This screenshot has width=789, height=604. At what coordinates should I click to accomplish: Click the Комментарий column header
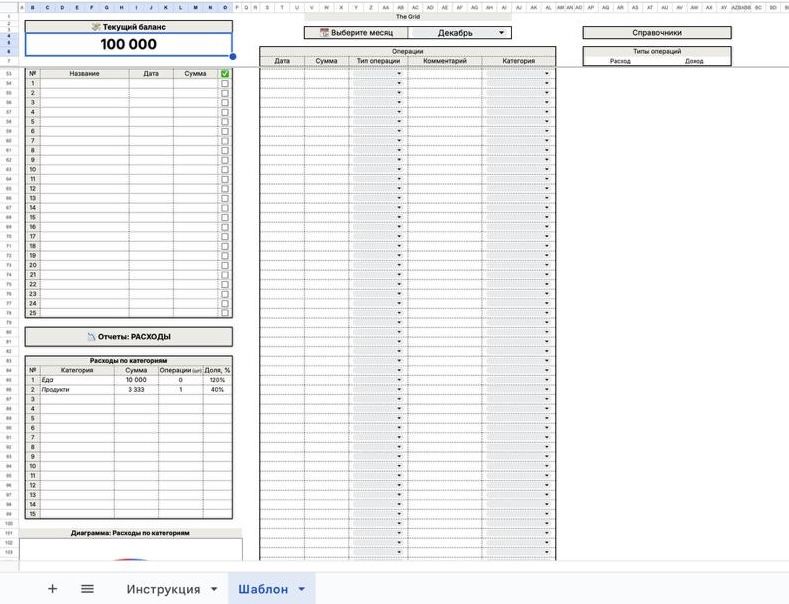coord(445,61)
